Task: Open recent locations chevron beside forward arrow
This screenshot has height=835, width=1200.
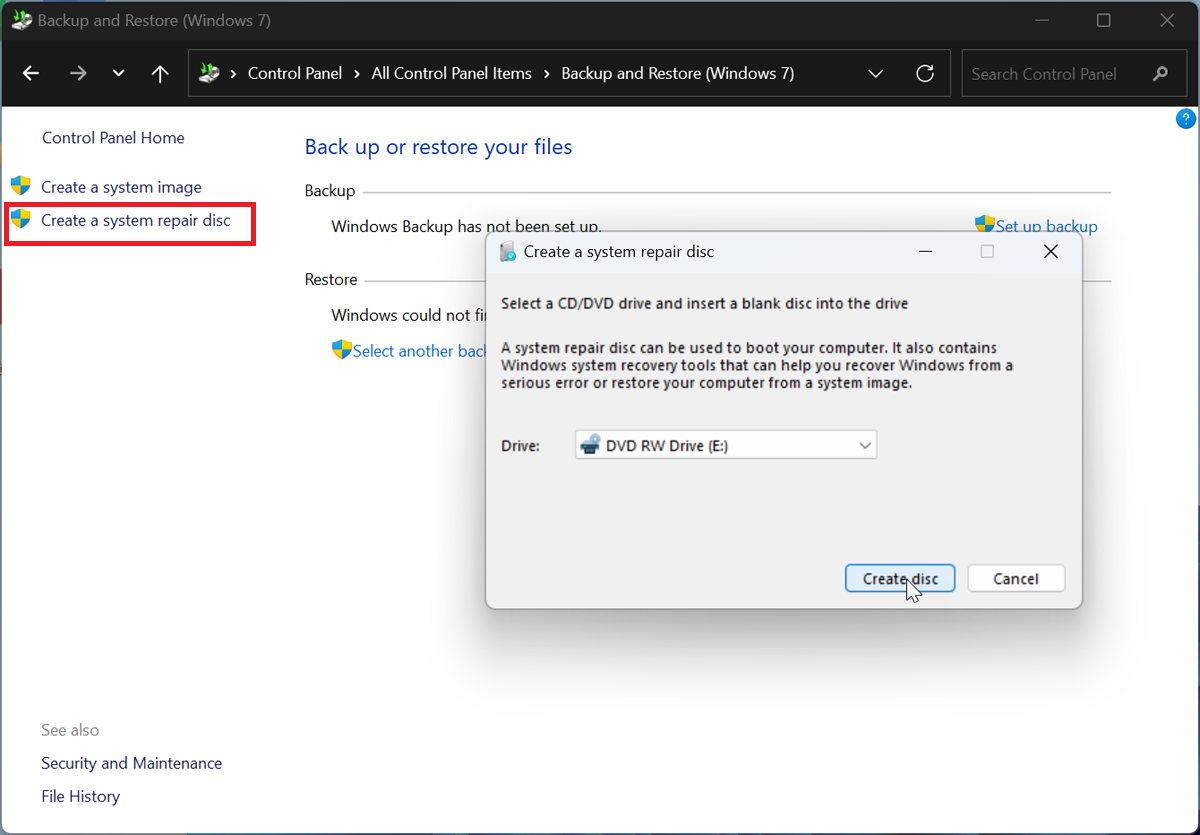Action: click(118, 73)
